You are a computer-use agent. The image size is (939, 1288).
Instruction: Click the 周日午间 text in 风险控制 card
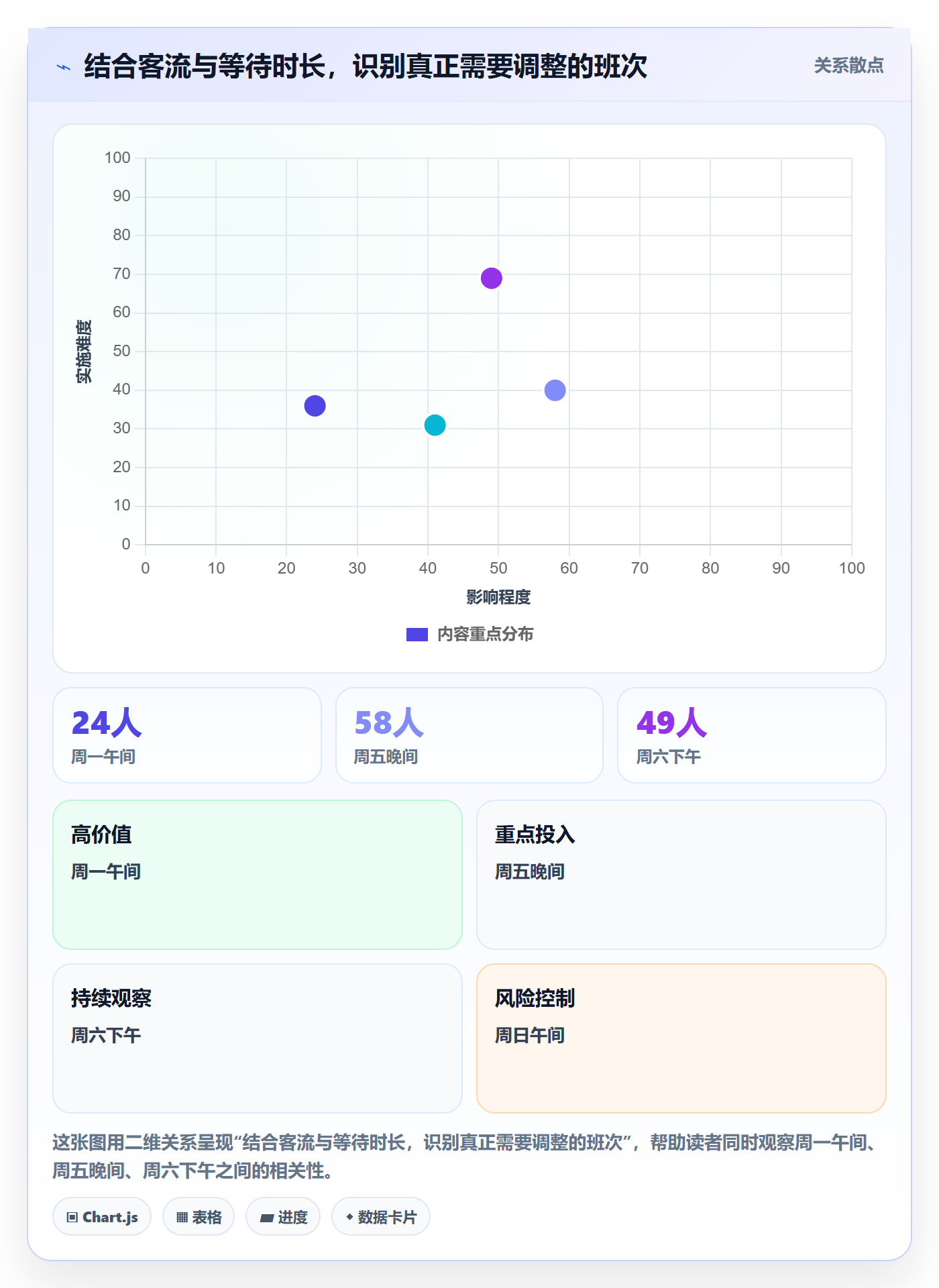(530, 1035)
